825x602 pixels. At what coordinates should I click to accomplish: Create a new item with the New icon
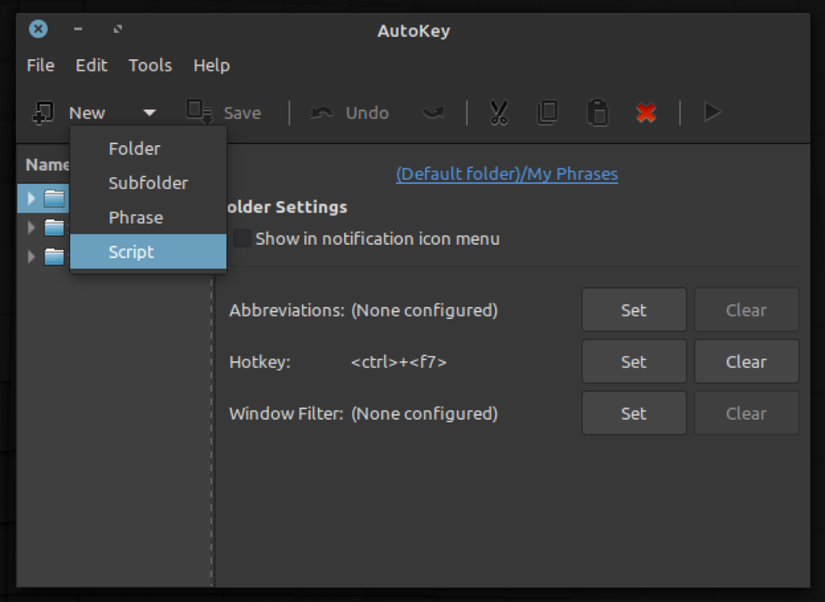41,112
